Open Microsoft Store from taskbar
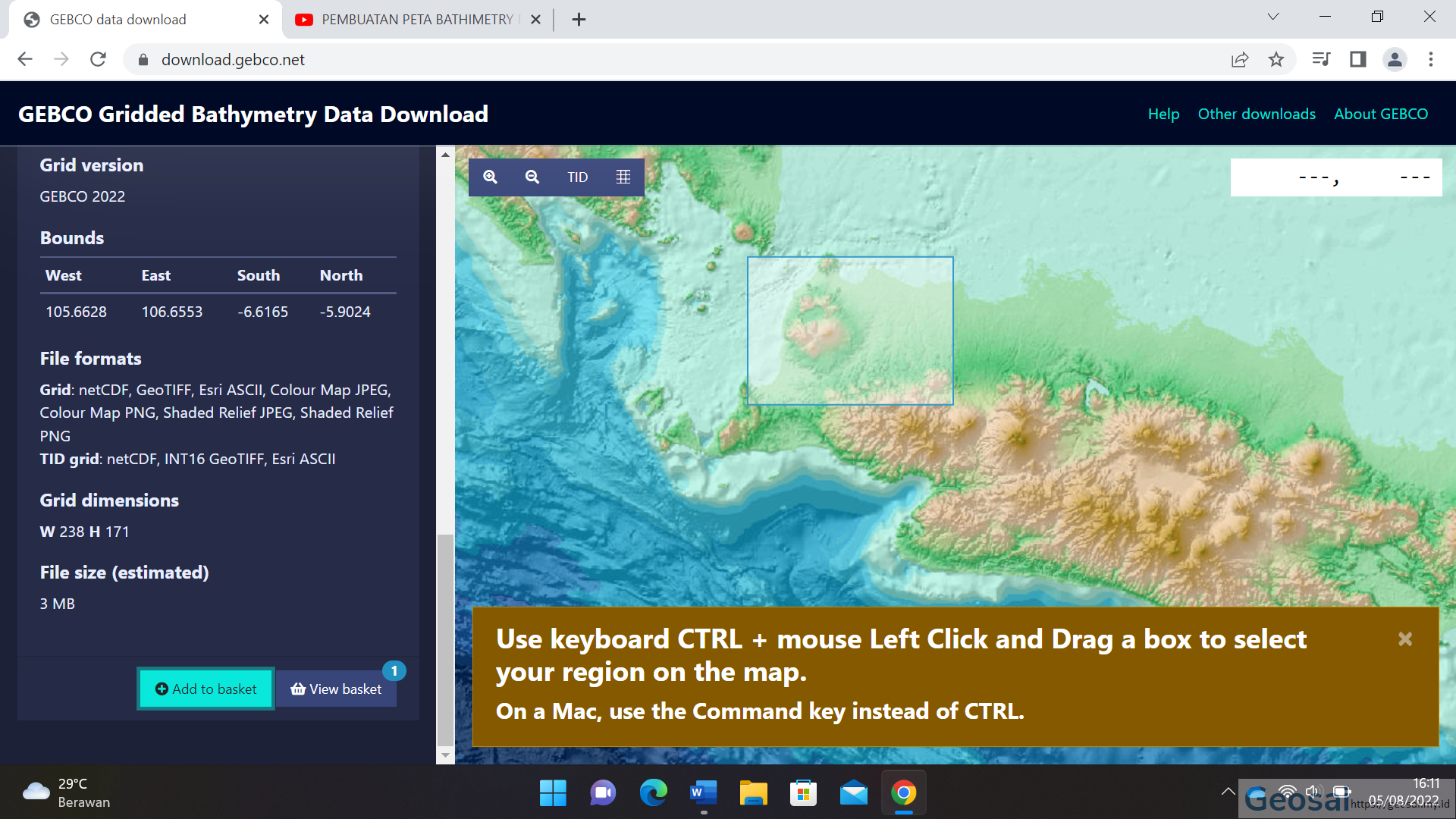The height and width of the screenshot is (819, 1456). (803, 793)
